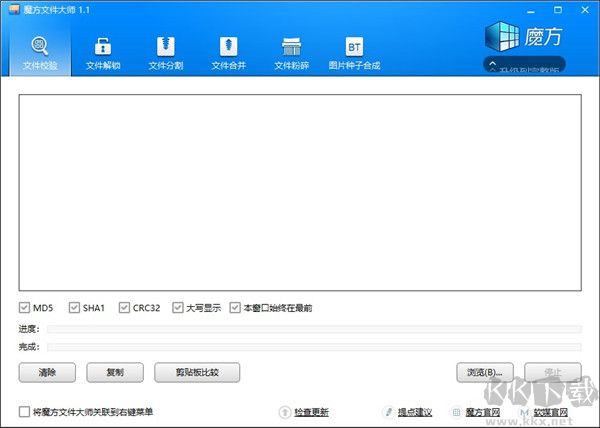Toggle 大写显示 uppercase display option
The width and height of the screenshot is (600, 428).
(x=178, y=308)
